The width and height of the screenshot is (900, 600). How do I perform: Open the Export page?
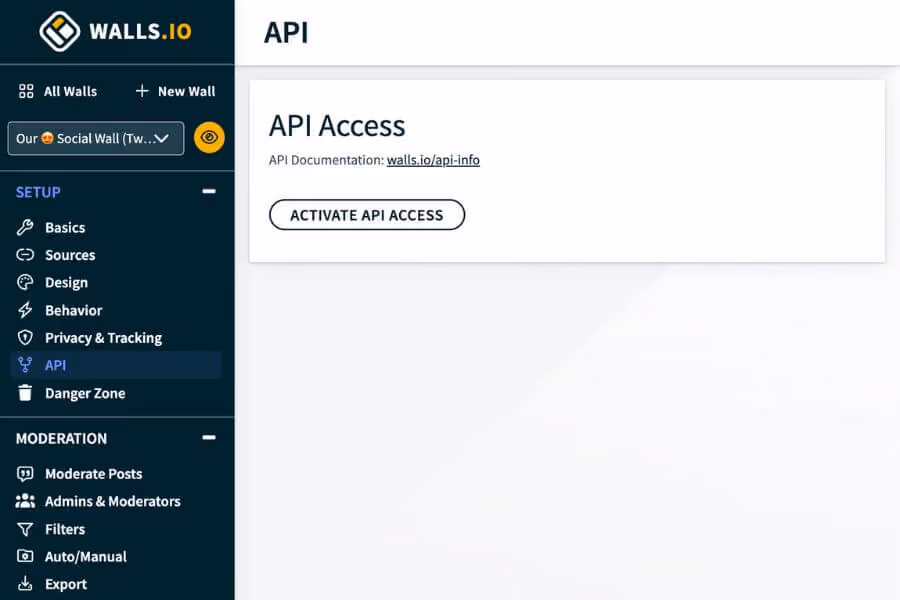(x=66, y=584)
